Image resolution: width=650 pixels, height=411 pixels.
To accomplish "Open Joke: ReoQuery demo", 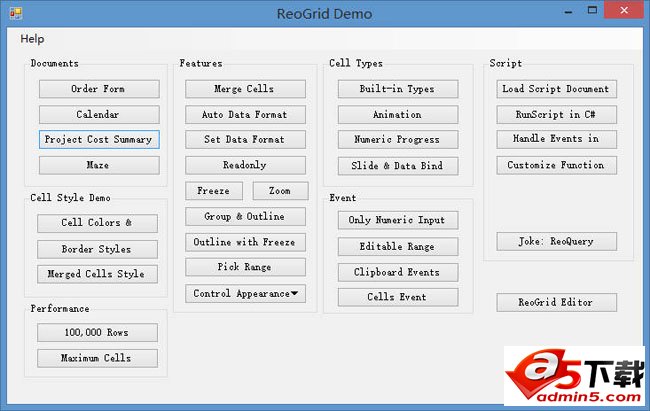I will point(557,241).
